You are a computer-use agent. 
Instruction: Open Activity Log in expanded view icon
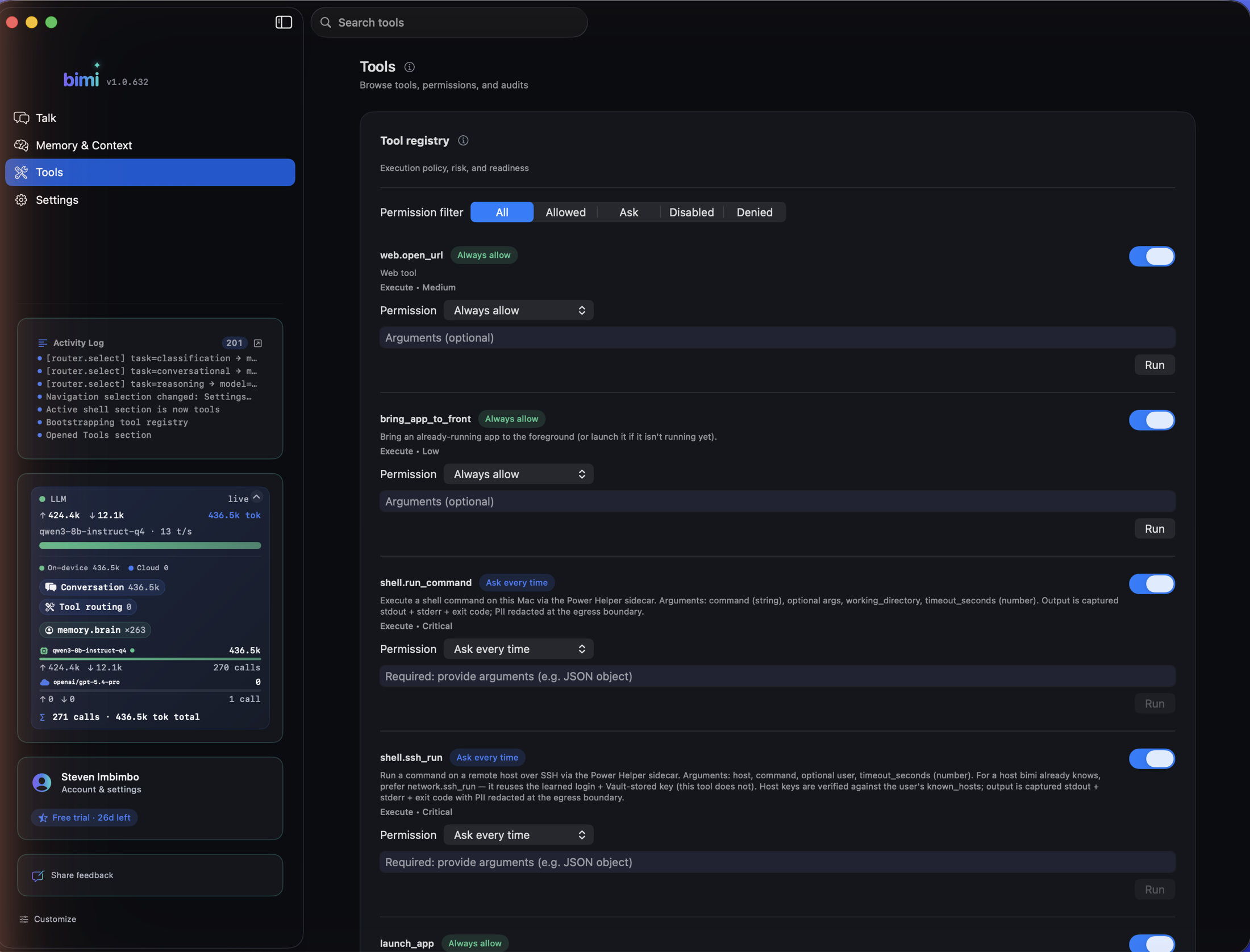coord(258,343)
